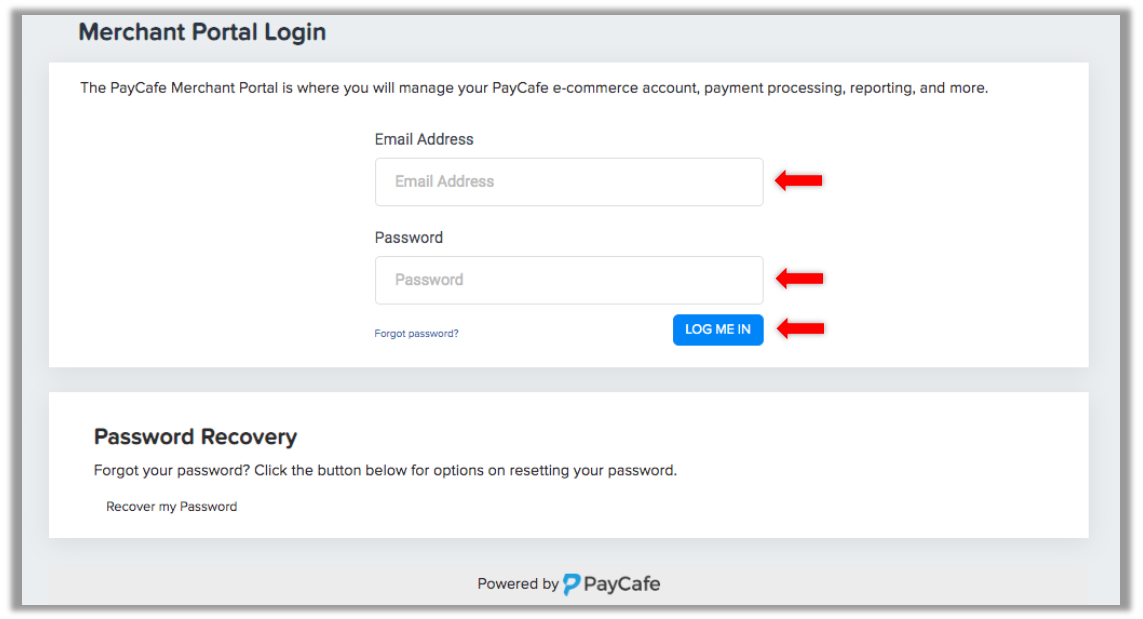Focus the Password input field
Image resolution: width=1143 pixels, height=619 pixels.
[569, 280]
